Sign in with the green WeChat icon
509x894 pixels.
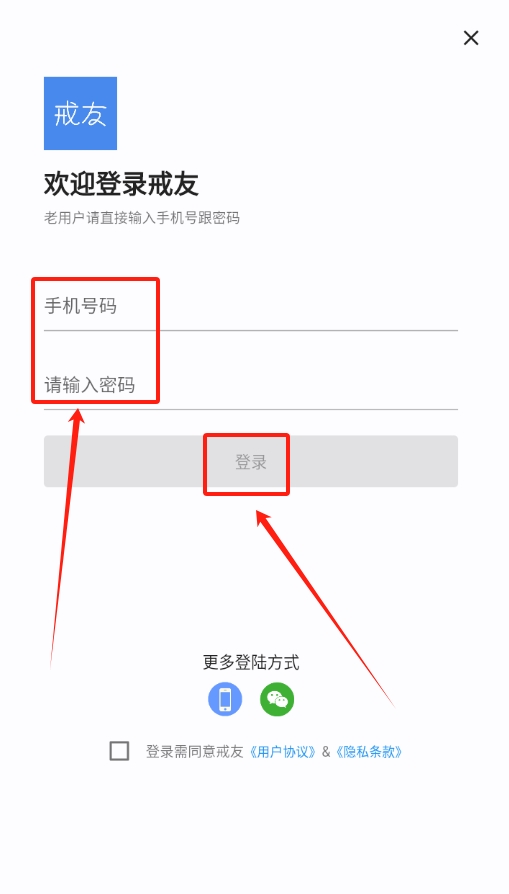[x=277, y=699]
